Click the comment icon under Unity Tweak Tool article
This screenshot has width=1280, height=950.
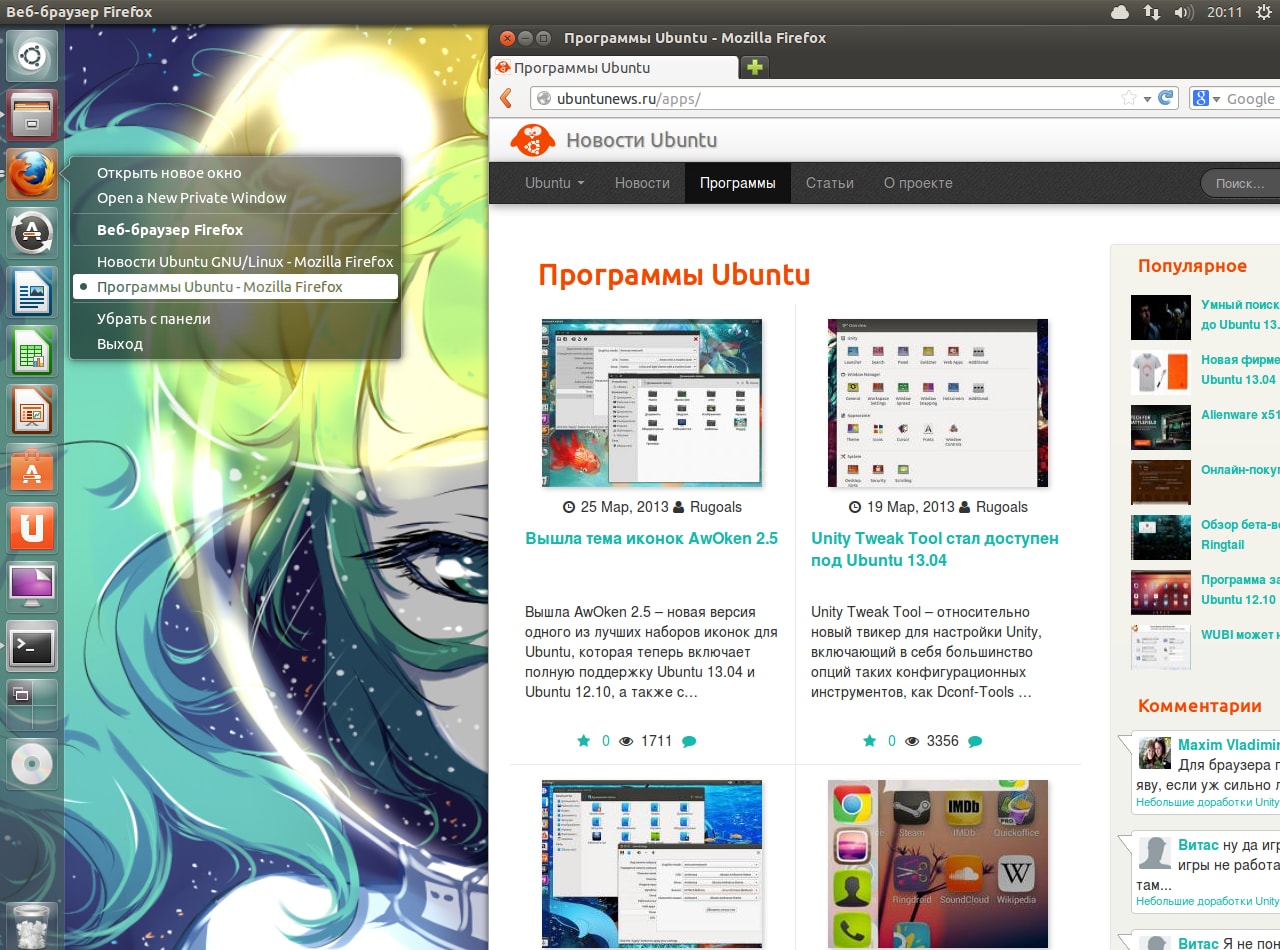coord(975,741)
